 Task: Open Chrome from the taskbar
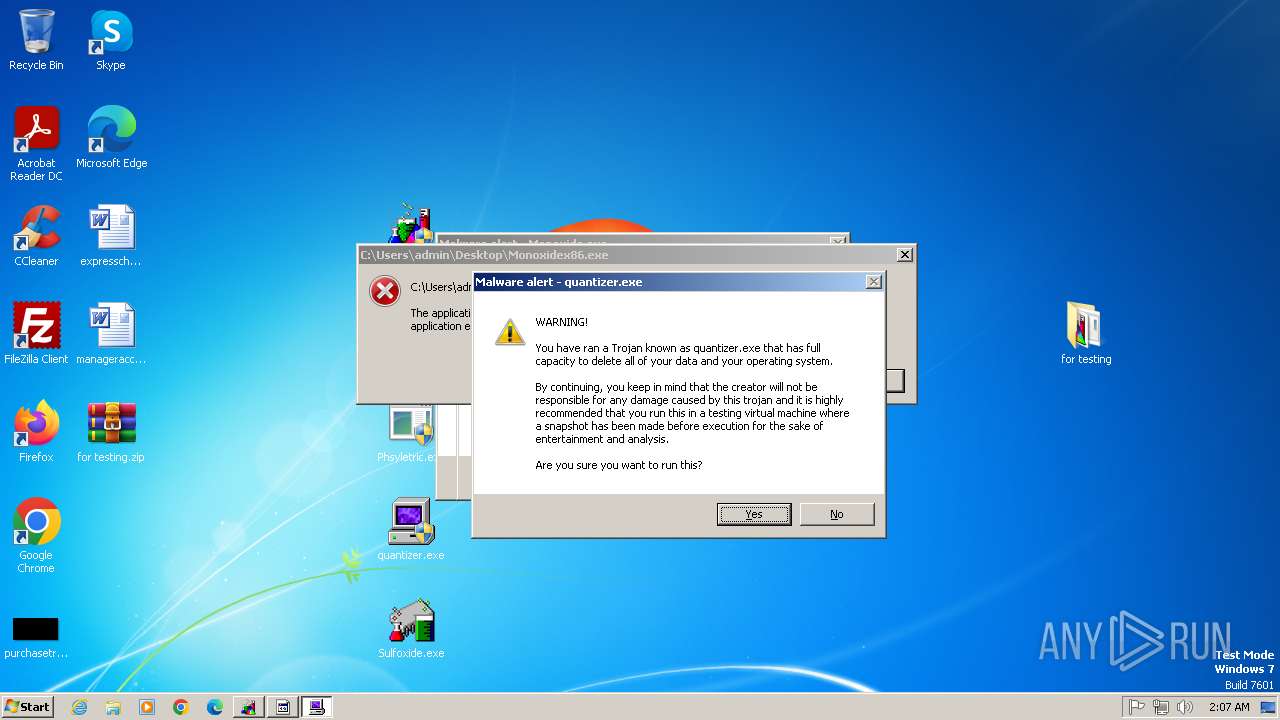181,707
